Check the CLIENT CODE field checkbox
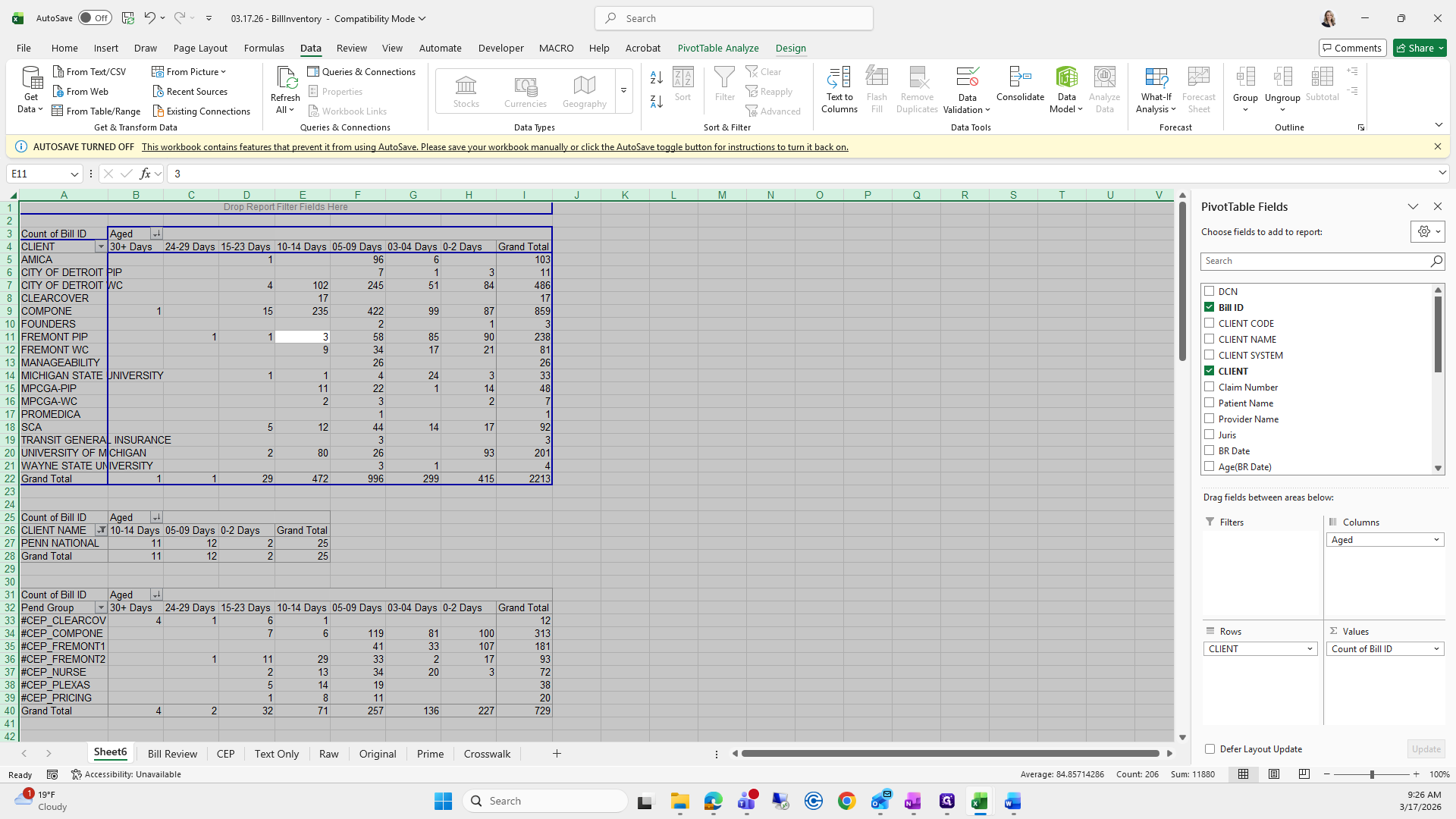 click(1210, 323)
